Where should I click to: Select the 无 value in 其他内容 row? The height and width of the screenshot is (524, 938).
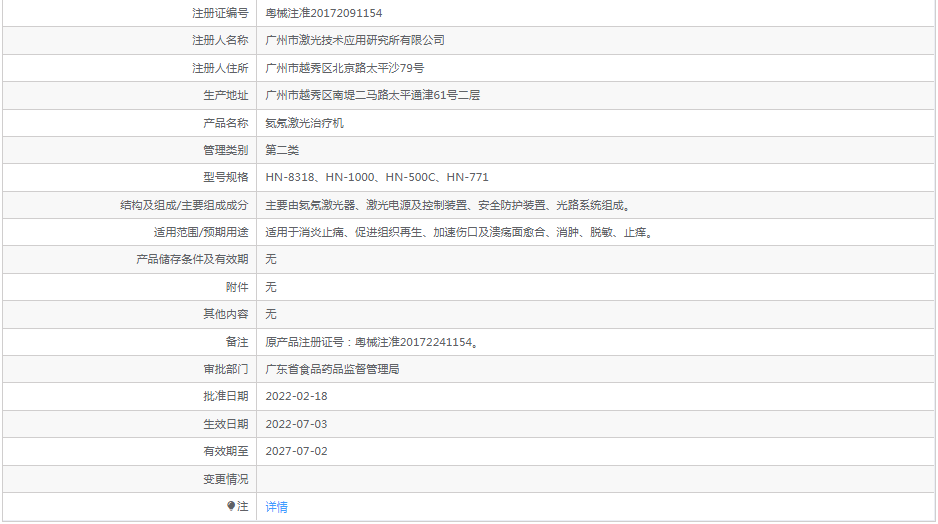click(x=271, y=314)
